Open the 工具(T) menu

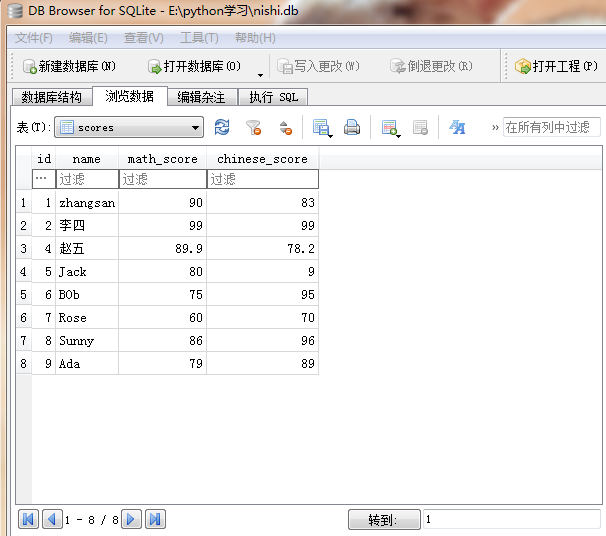[199, 38]
